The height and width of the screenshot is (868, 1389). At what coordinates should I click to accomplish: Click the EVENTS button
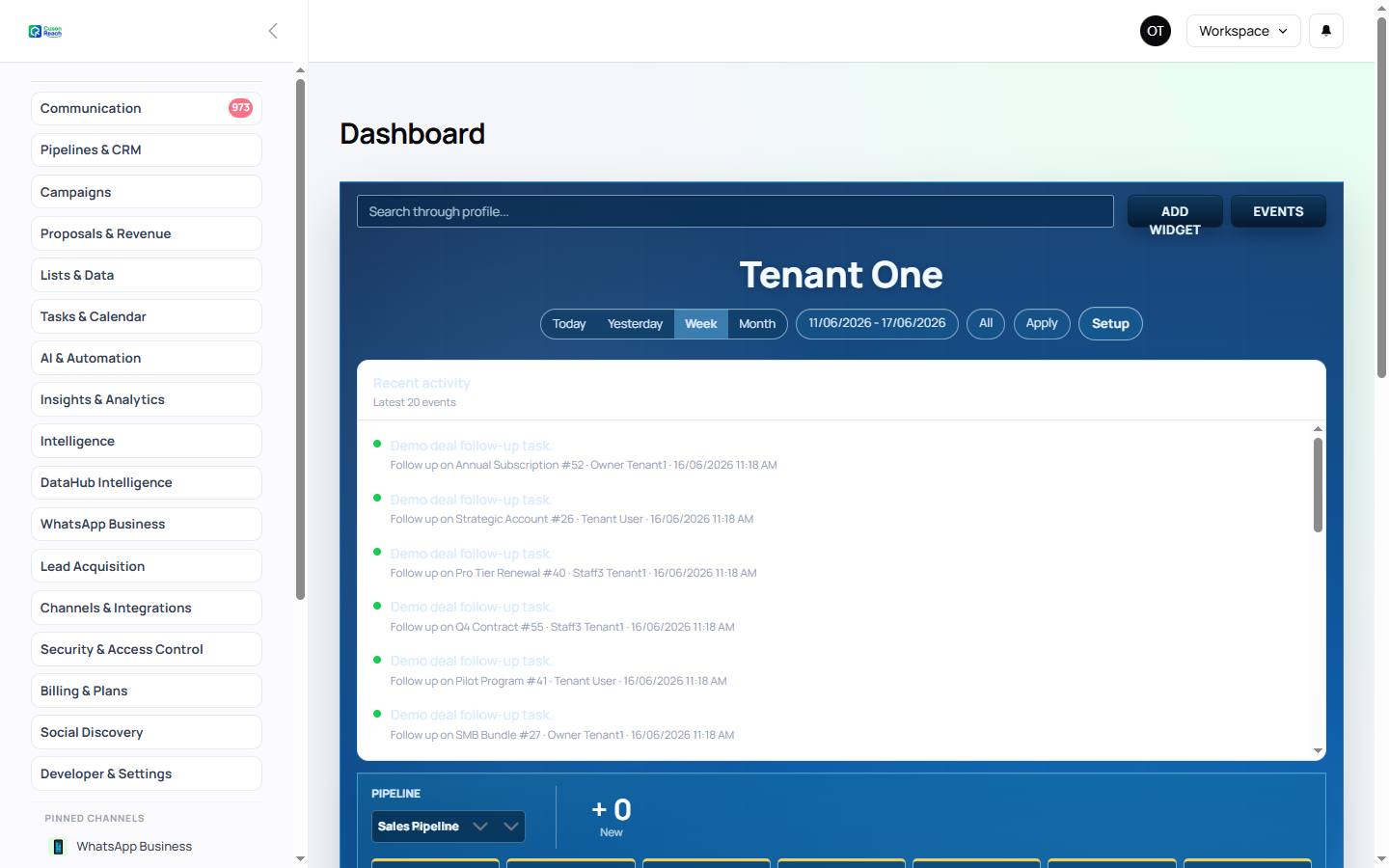[1278, 211]
